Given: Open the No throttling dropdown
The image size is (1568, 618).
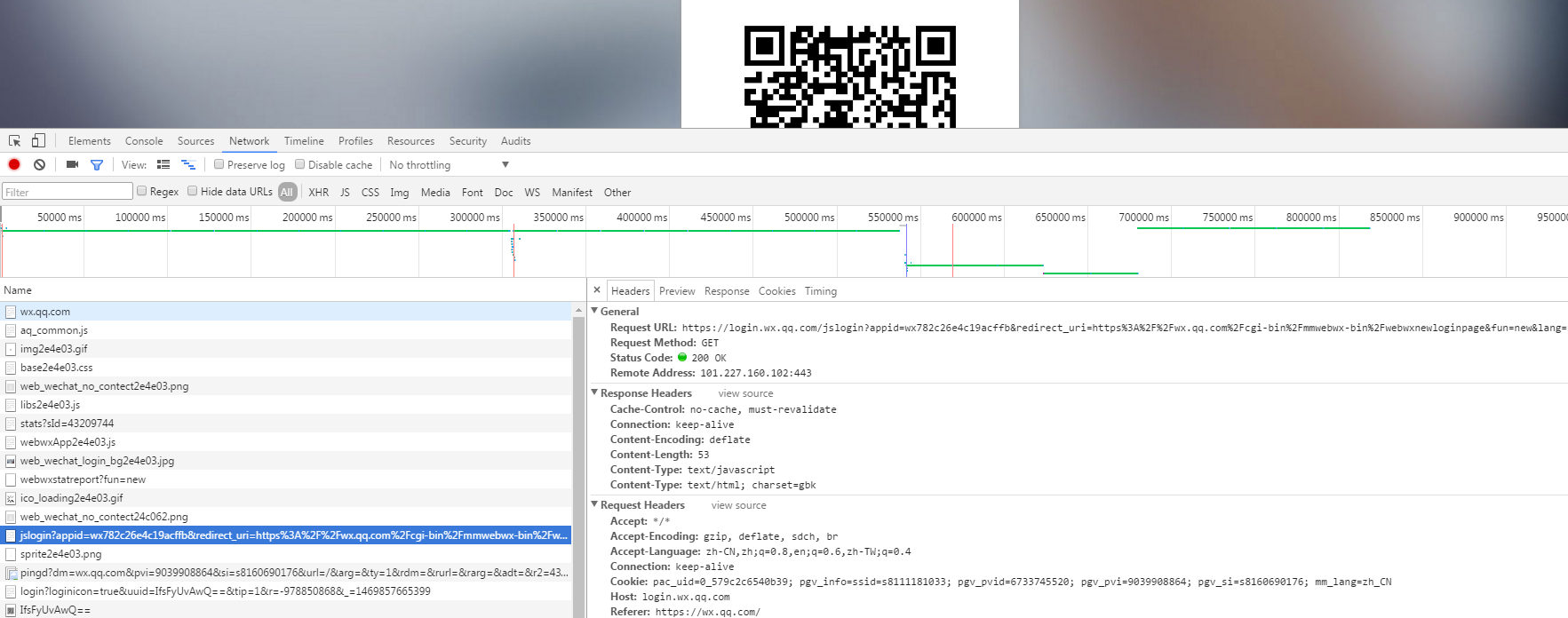Looking at the screenshot, I should (449, 165).
